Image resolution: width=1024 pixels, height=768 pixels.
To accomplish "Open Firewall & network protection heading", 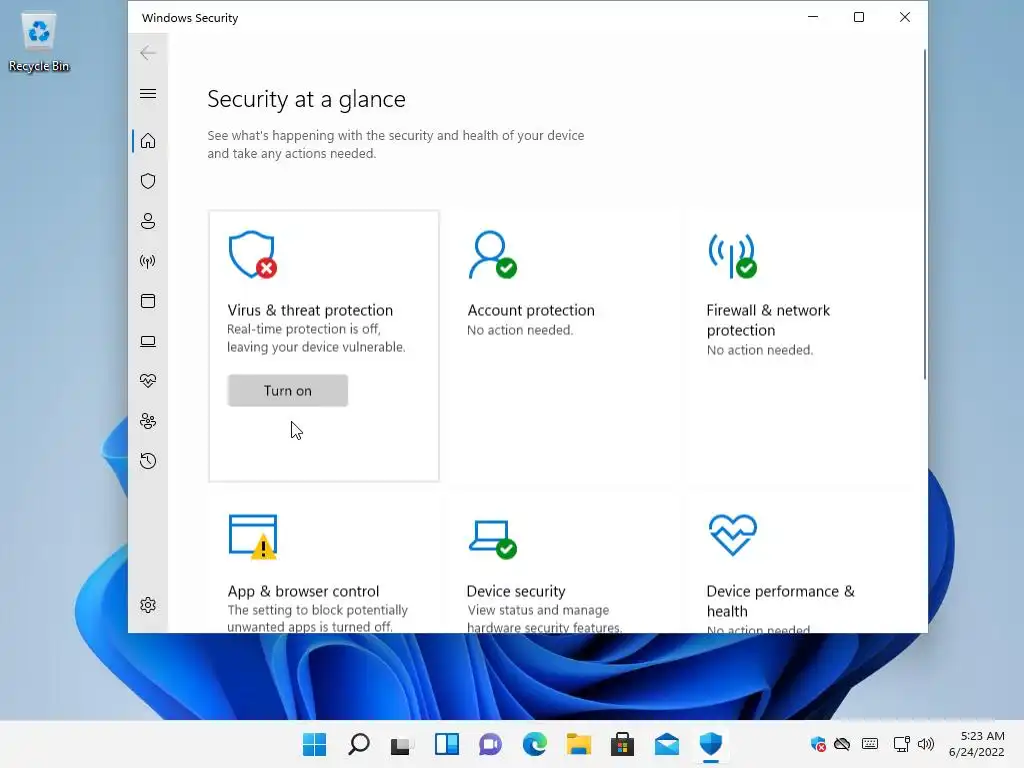I will point(768,320).
